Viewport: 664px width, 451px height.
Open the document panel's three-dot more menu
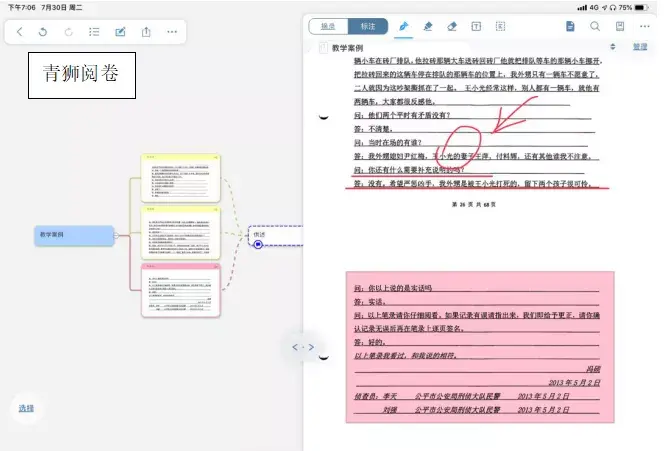coord(645,26)
